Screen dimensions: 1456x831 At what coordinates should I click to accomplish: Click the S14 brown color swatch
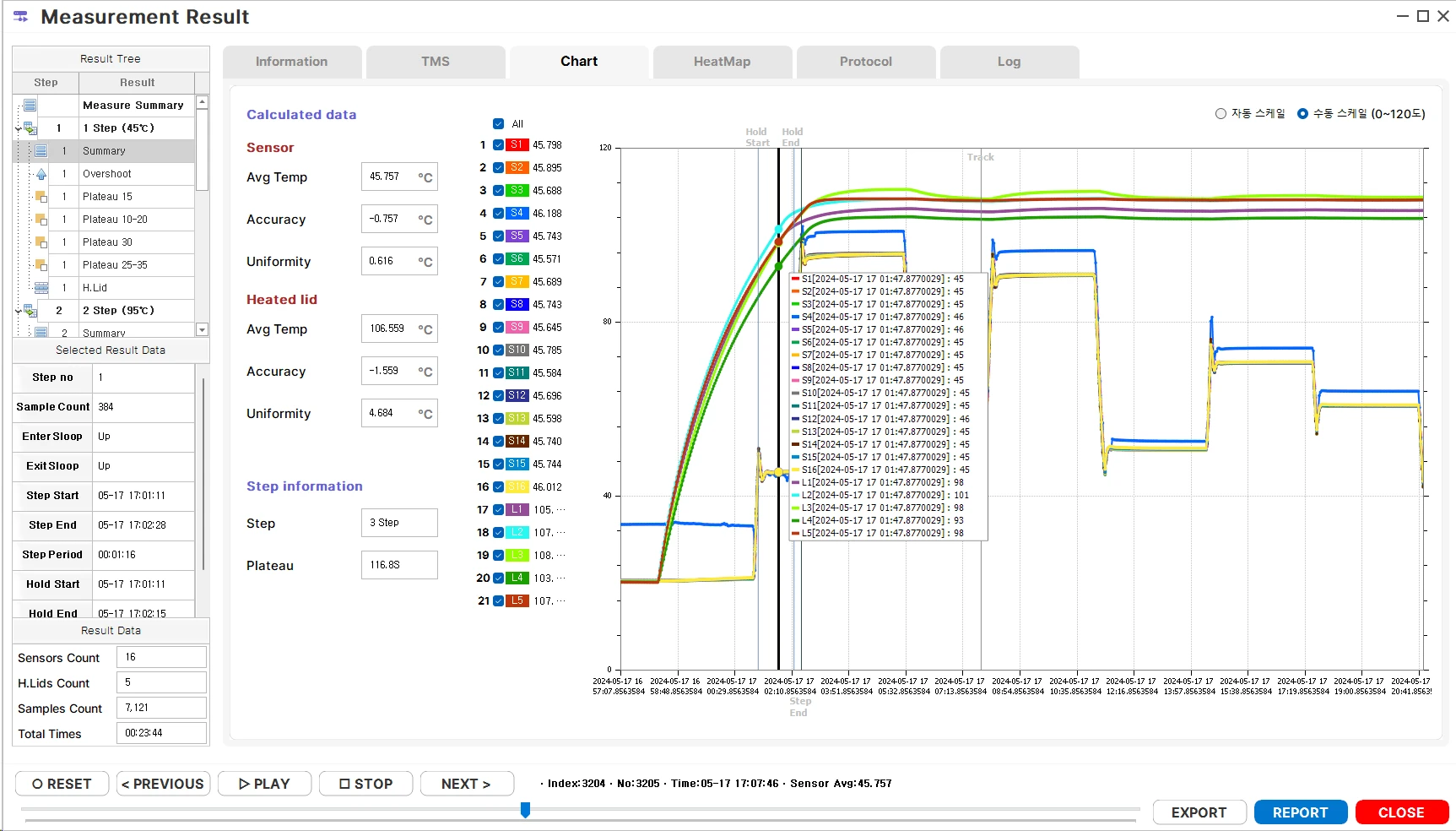pyautogui.click(x=517, y=442)
